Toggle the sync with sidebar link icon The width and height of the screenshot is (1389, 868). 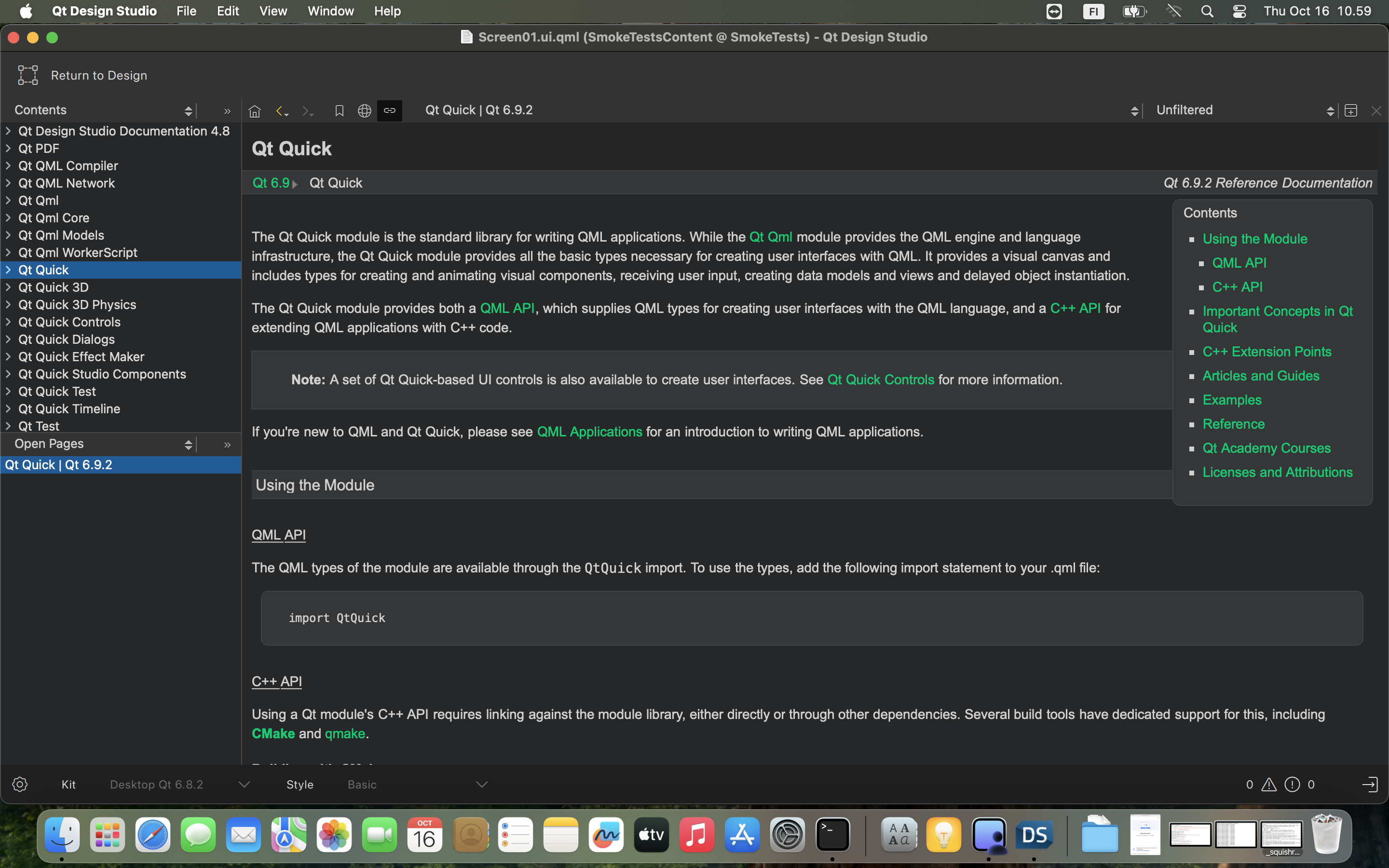point(390,111)
